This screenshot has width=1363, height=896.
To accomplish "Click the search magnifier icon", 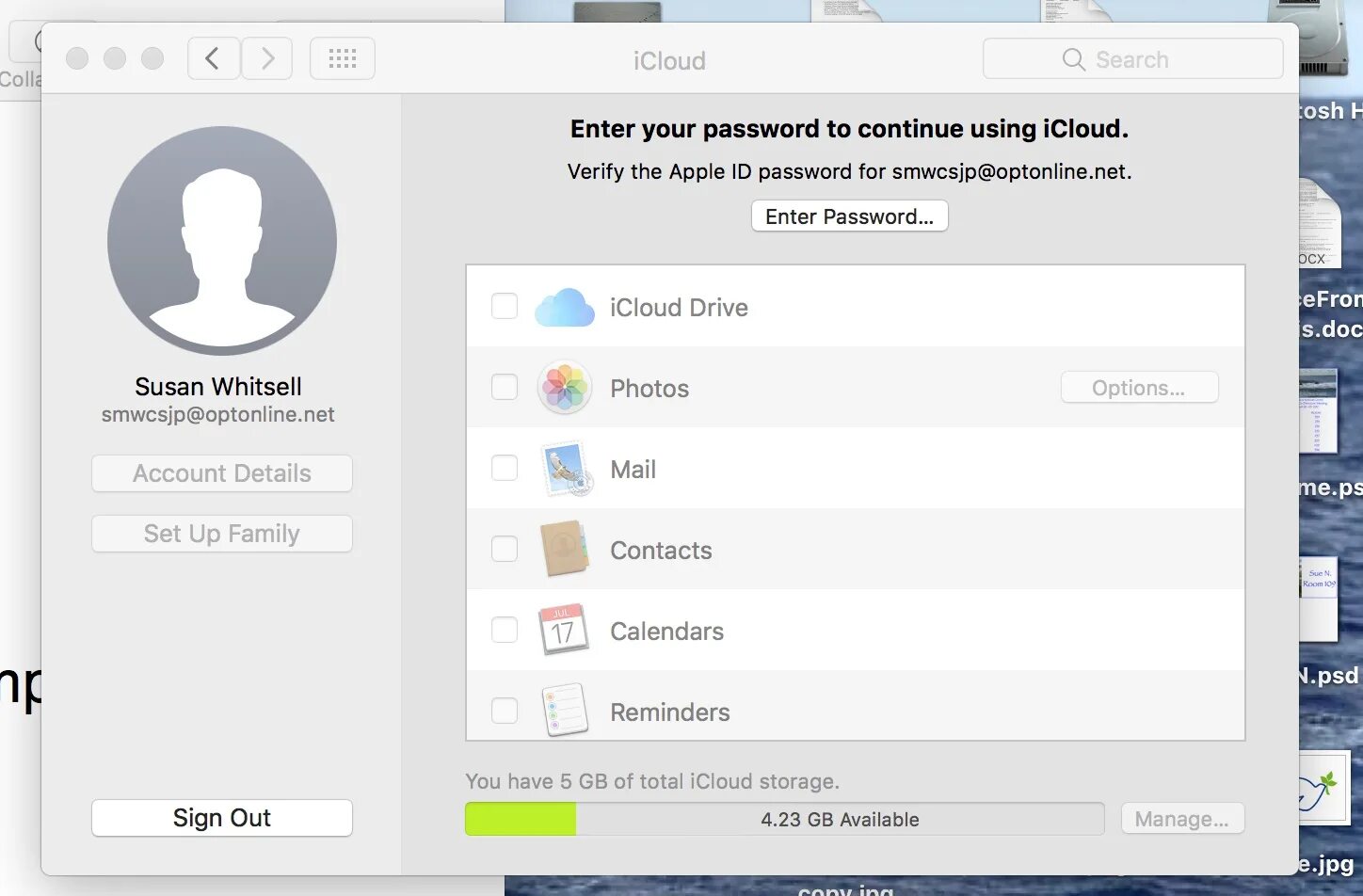I will (1073, 59).
